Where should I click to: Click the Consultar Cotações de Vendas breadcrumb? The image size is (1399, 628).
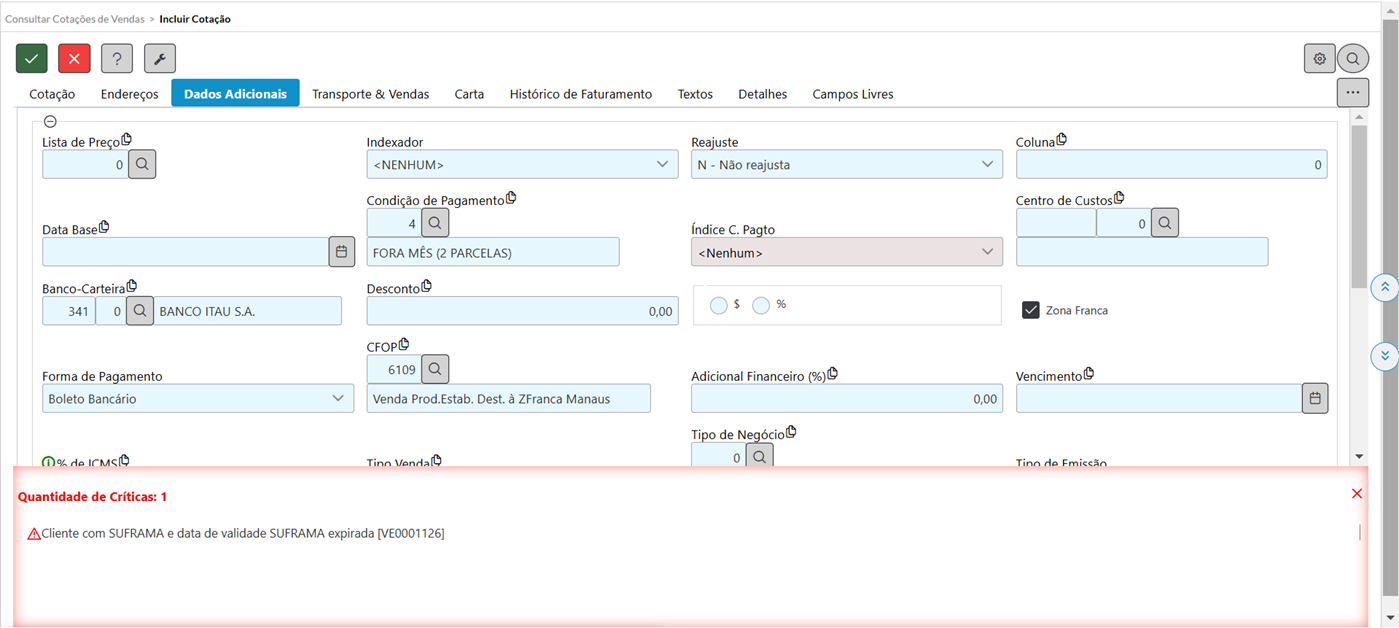pyautogui.click(x=75, y=19)
